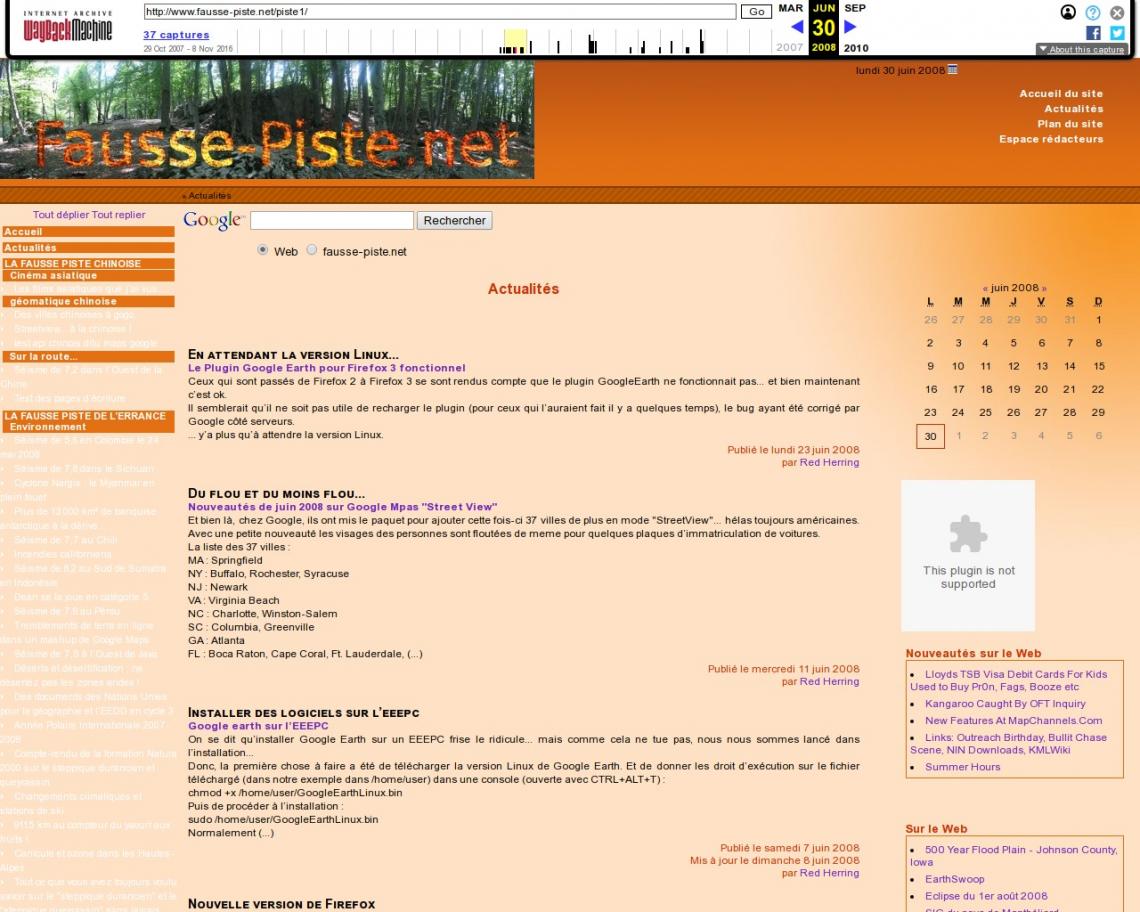
Task: Open article 'Le Plugin Google Earth pour Firefox 3 fonctionnel'
Action: [x=326, y=368]
